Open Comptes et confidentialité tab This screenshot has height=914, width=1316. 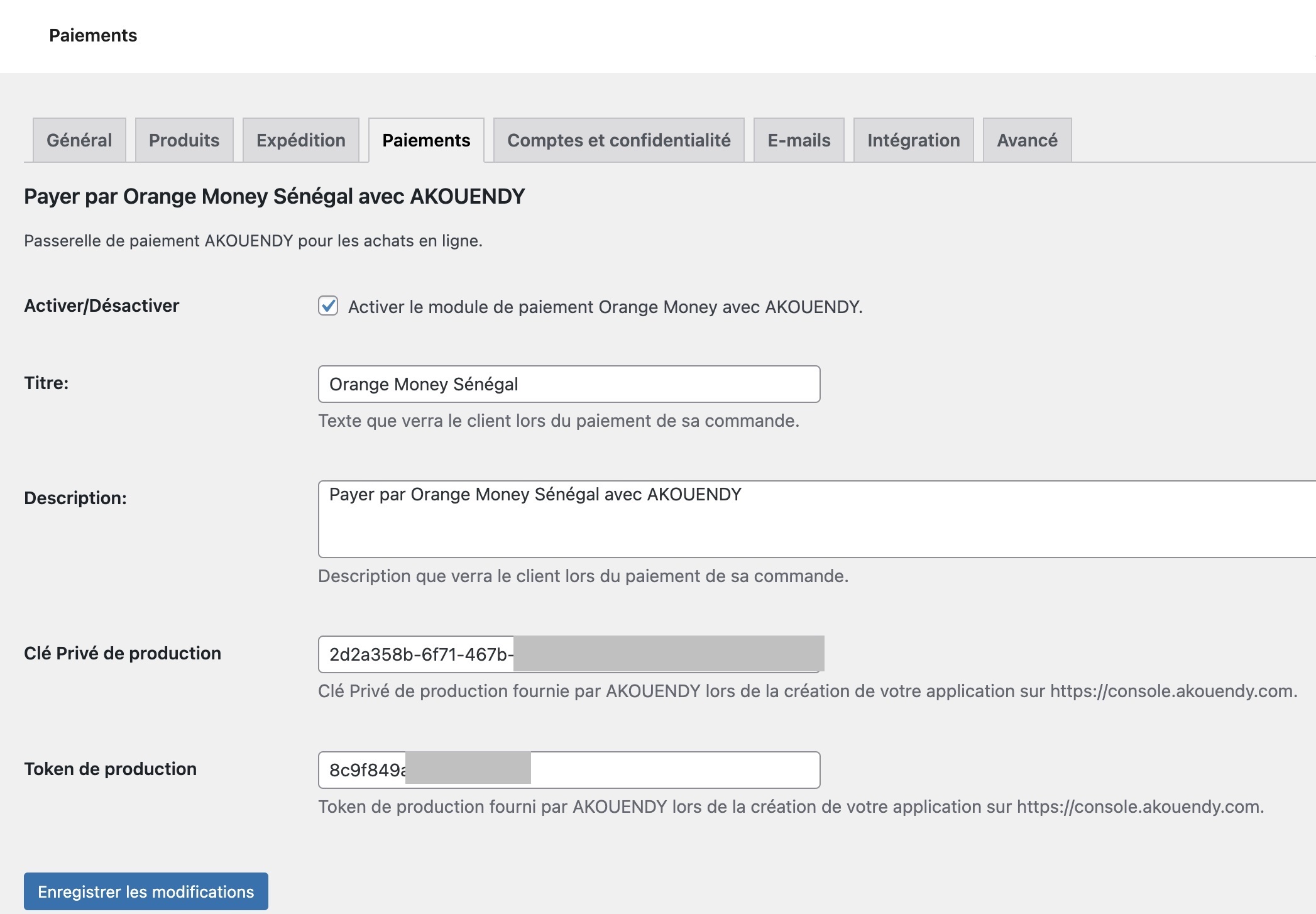(618, 140)
